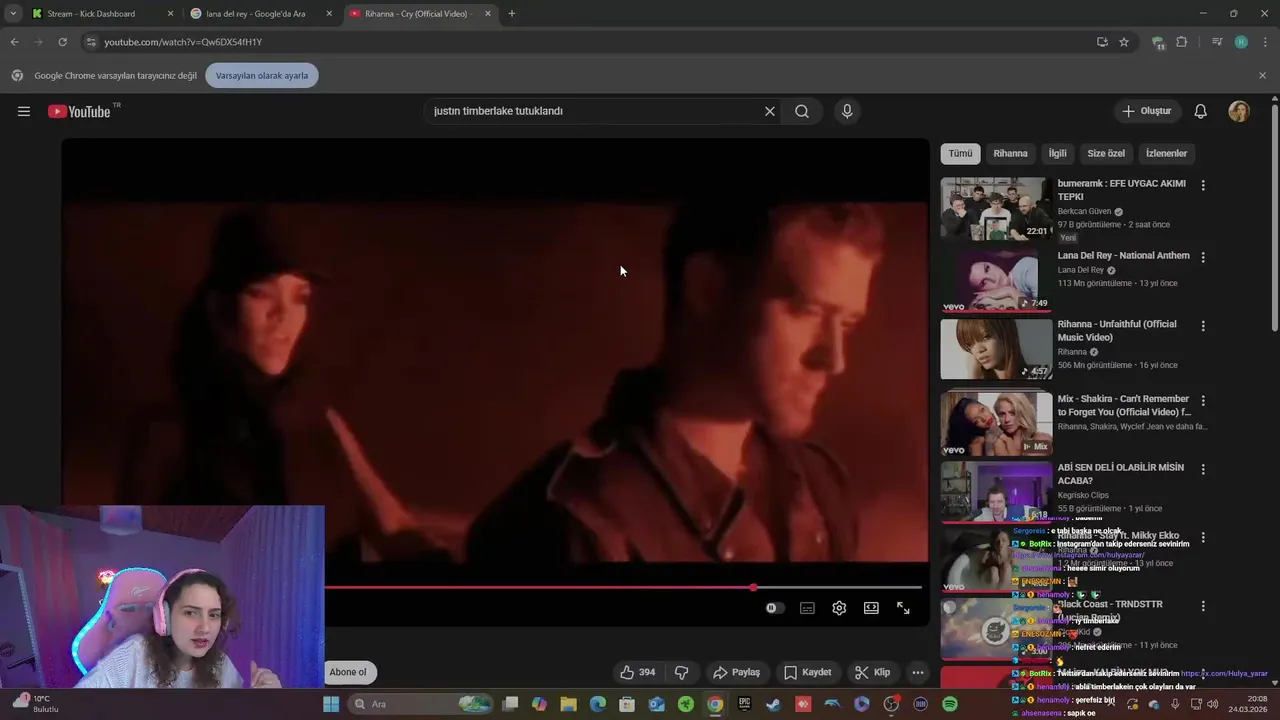Image resolution: width=1280 pixels, height=720 pixels.
Task: Reload the current YouTube page
Action: 62,42
